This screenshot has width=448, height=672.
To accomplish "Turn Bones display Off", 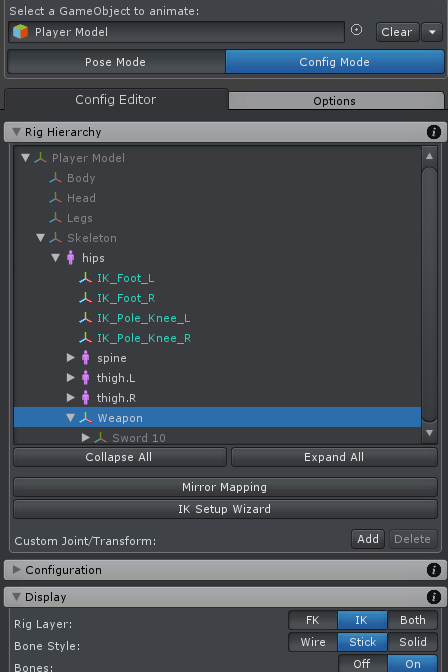I will pyautogui.click(x=362, y=663).
